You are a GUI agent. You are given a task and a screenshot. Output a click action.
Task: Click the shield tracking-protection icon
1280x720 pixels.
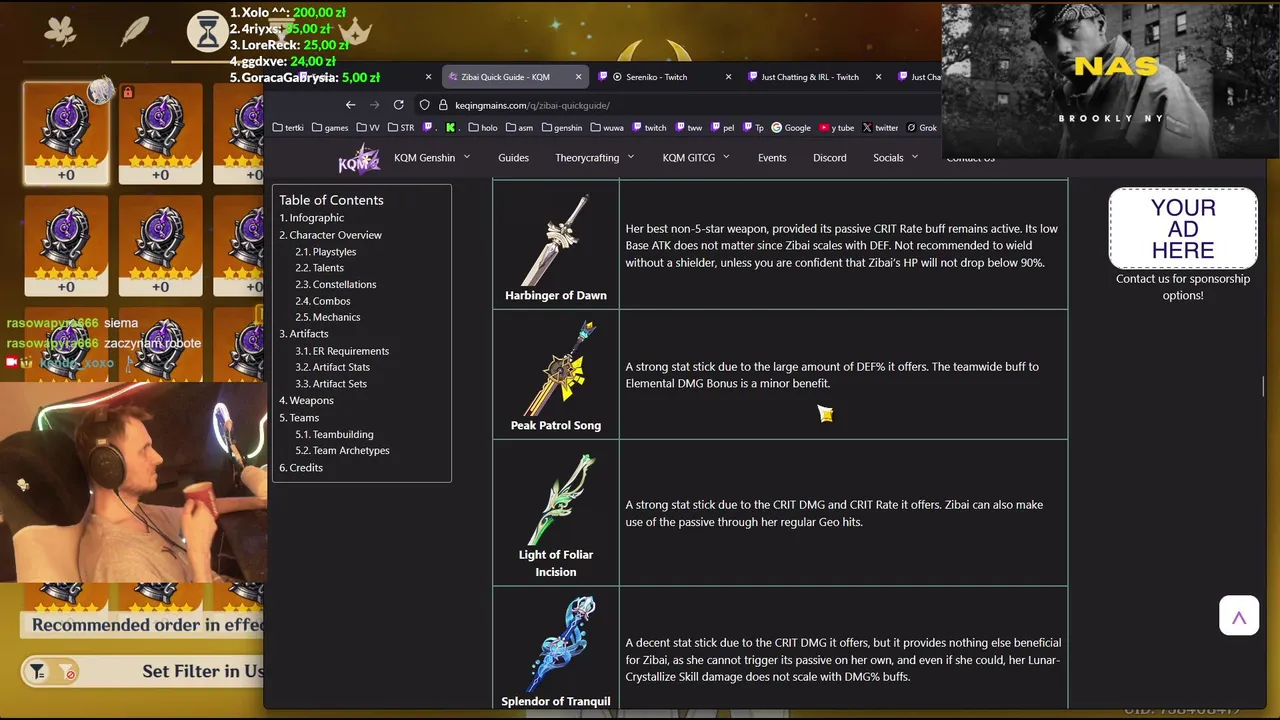pos(425,105)
